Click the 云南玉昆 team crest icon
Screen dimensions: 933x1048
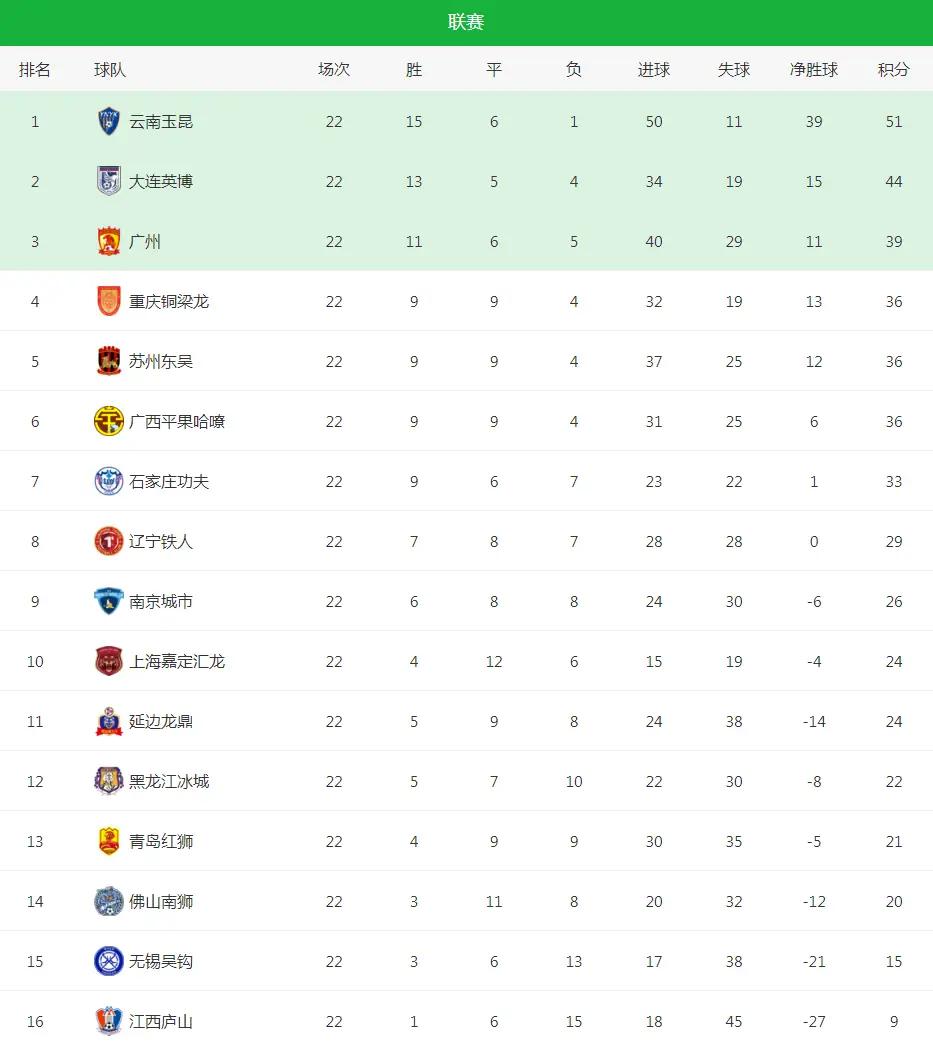tap(109, 121)
